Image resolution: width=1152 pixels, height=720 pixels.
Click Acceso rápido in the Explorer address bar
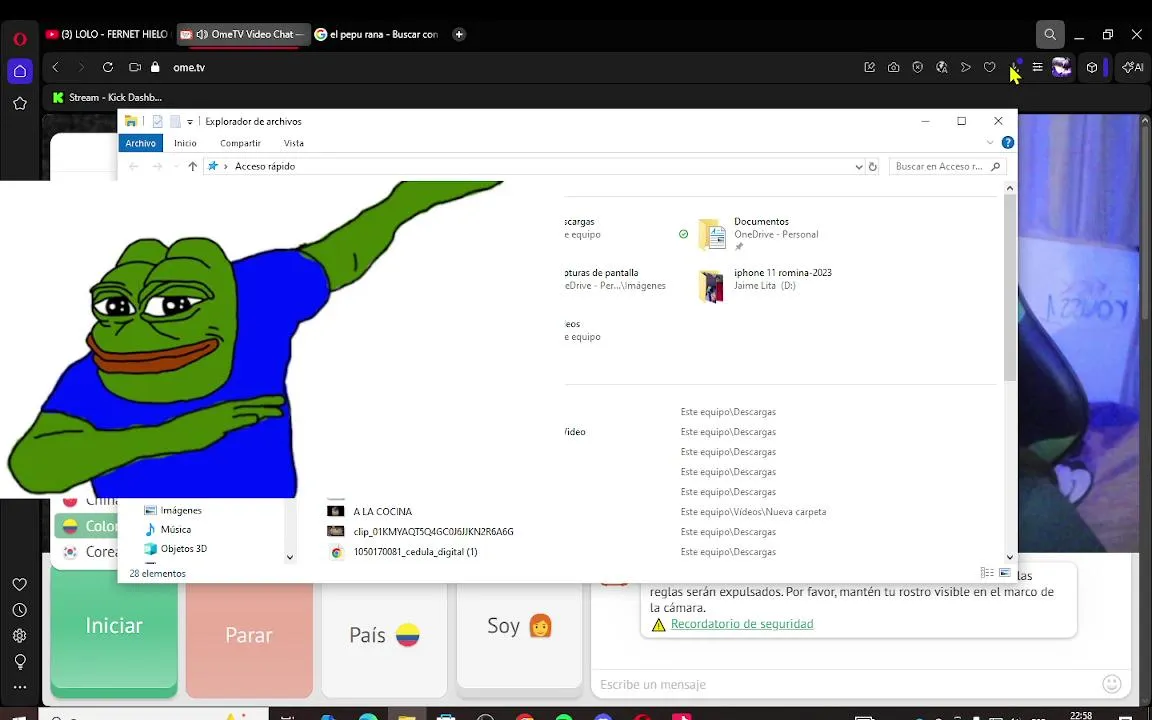(x=264, y=167)
